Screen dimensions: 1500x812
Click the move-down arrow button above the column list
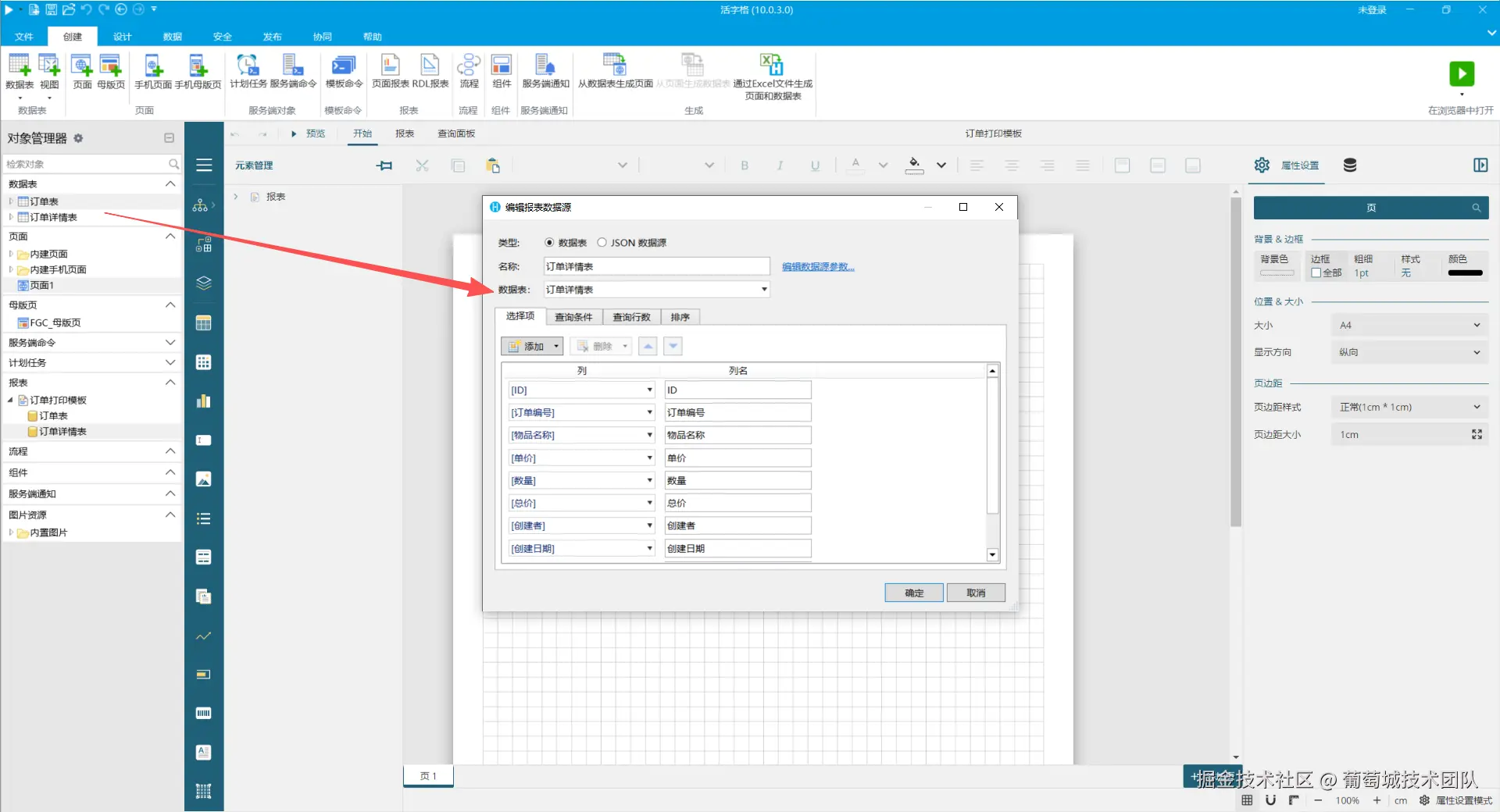673,346
